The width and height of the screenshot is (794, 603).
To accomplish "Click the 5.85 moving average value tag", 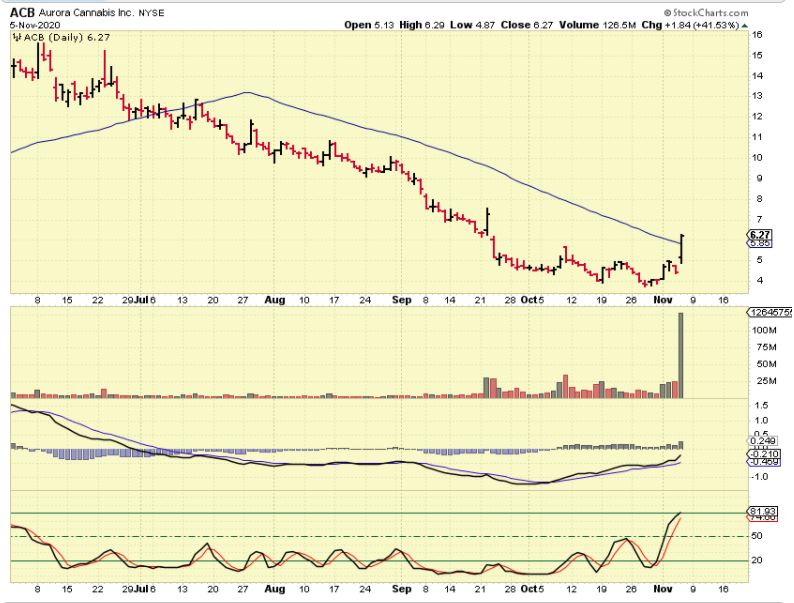I will click(760, 243).
